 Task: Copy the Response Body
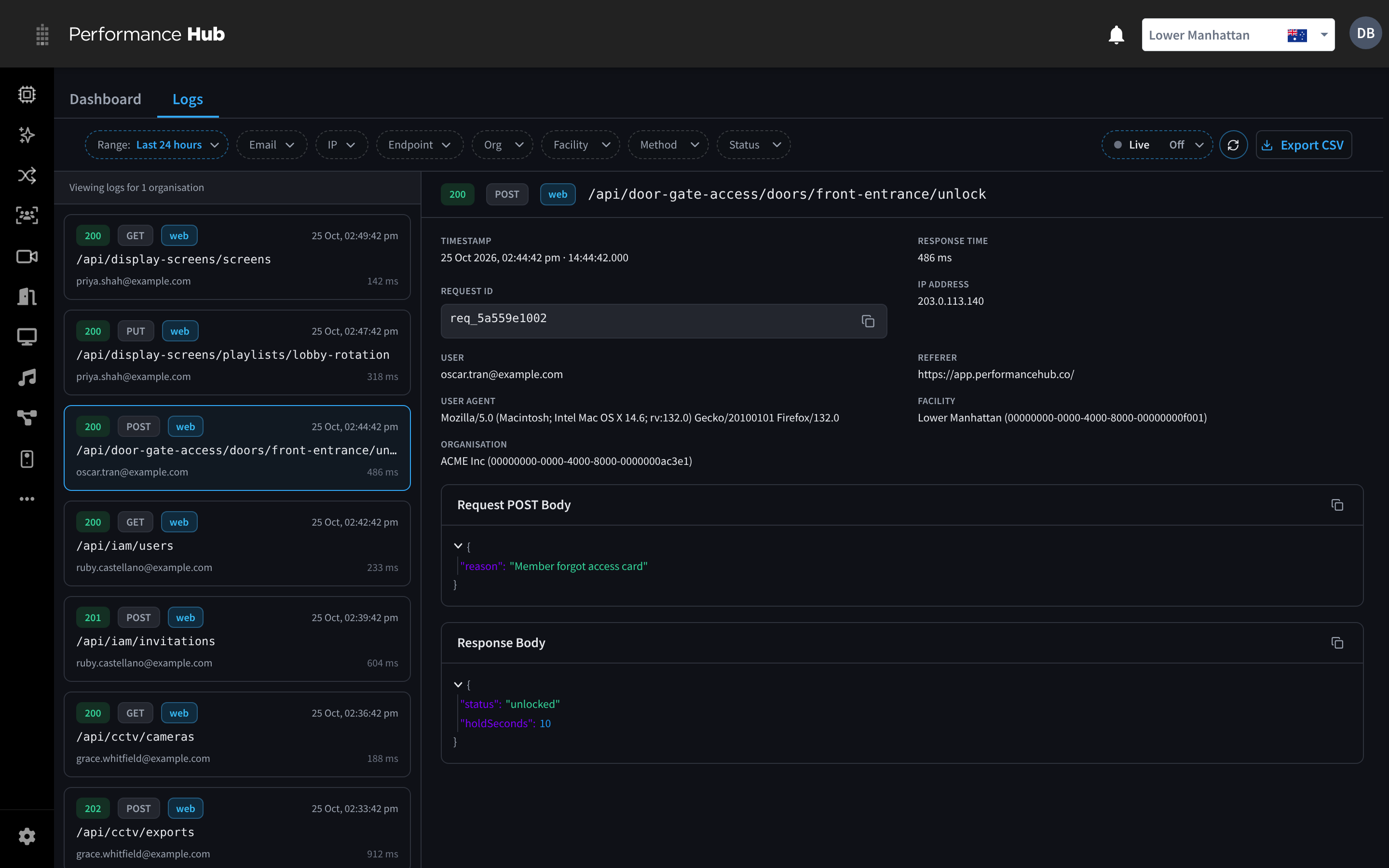click(1337, 643)
